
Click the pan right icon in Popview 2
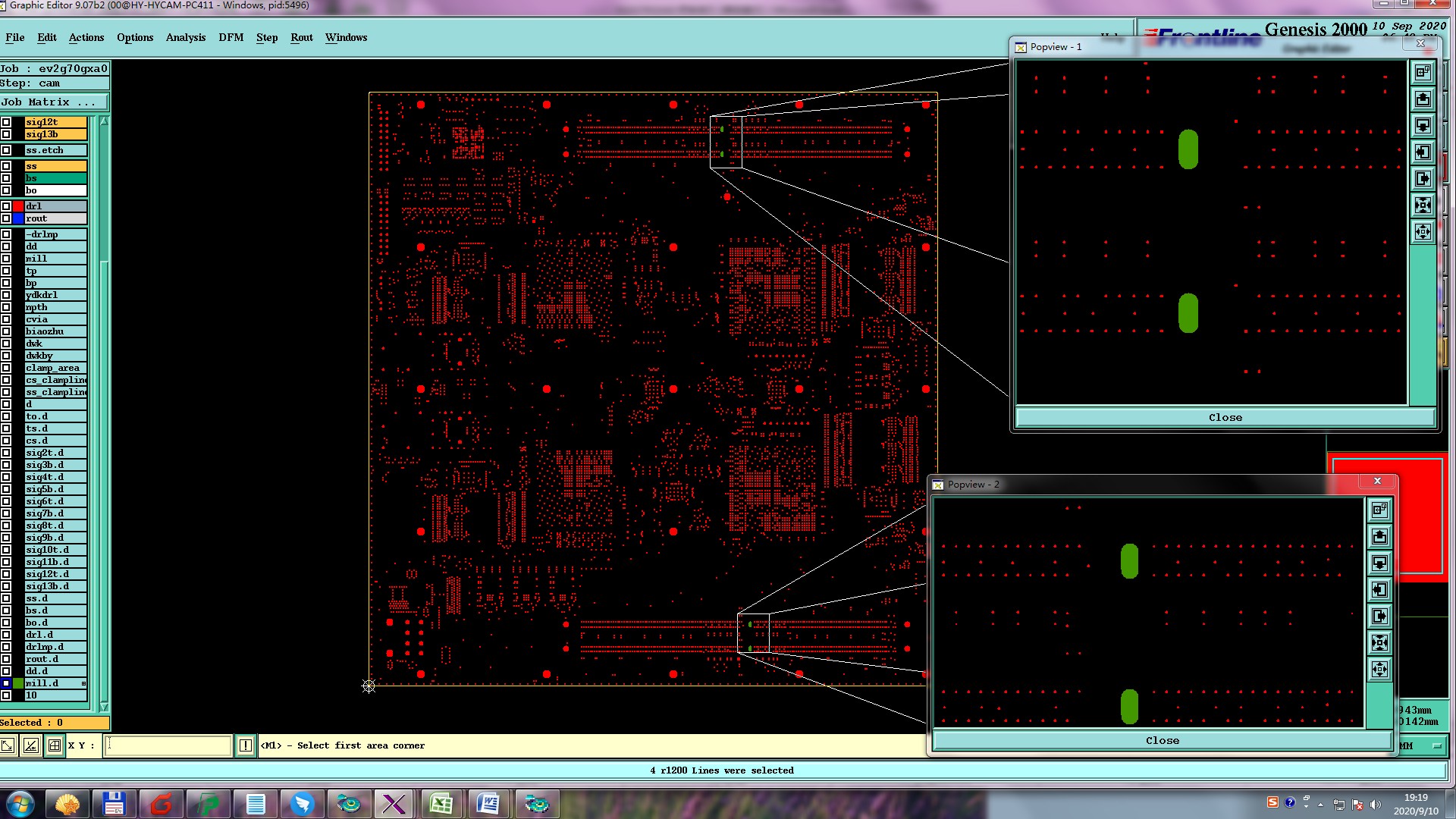click(1380, 616)
